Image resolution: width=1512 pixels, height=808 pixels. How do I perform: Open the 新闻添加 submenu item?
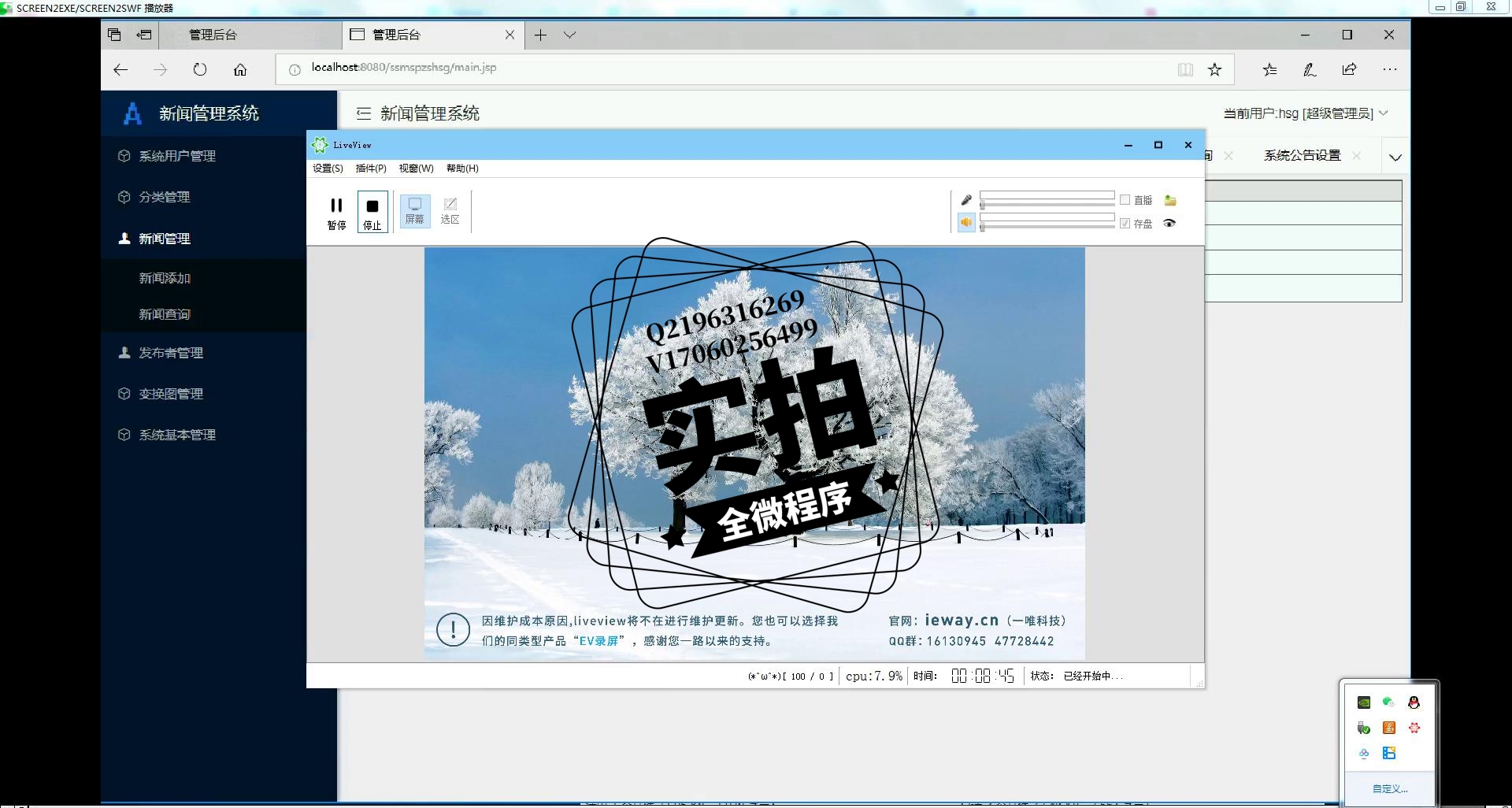[x=165, y=278]
